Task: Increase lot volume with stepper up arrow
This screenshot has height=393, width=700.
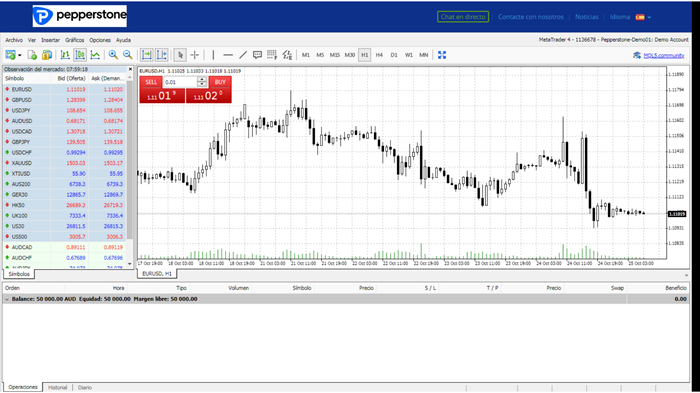Action: point(202,79)
